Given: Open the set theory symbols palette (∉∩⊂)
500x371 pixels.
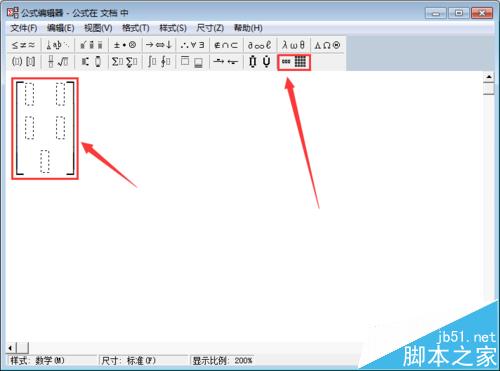Looking at the screenshot, I should (226, 45).
